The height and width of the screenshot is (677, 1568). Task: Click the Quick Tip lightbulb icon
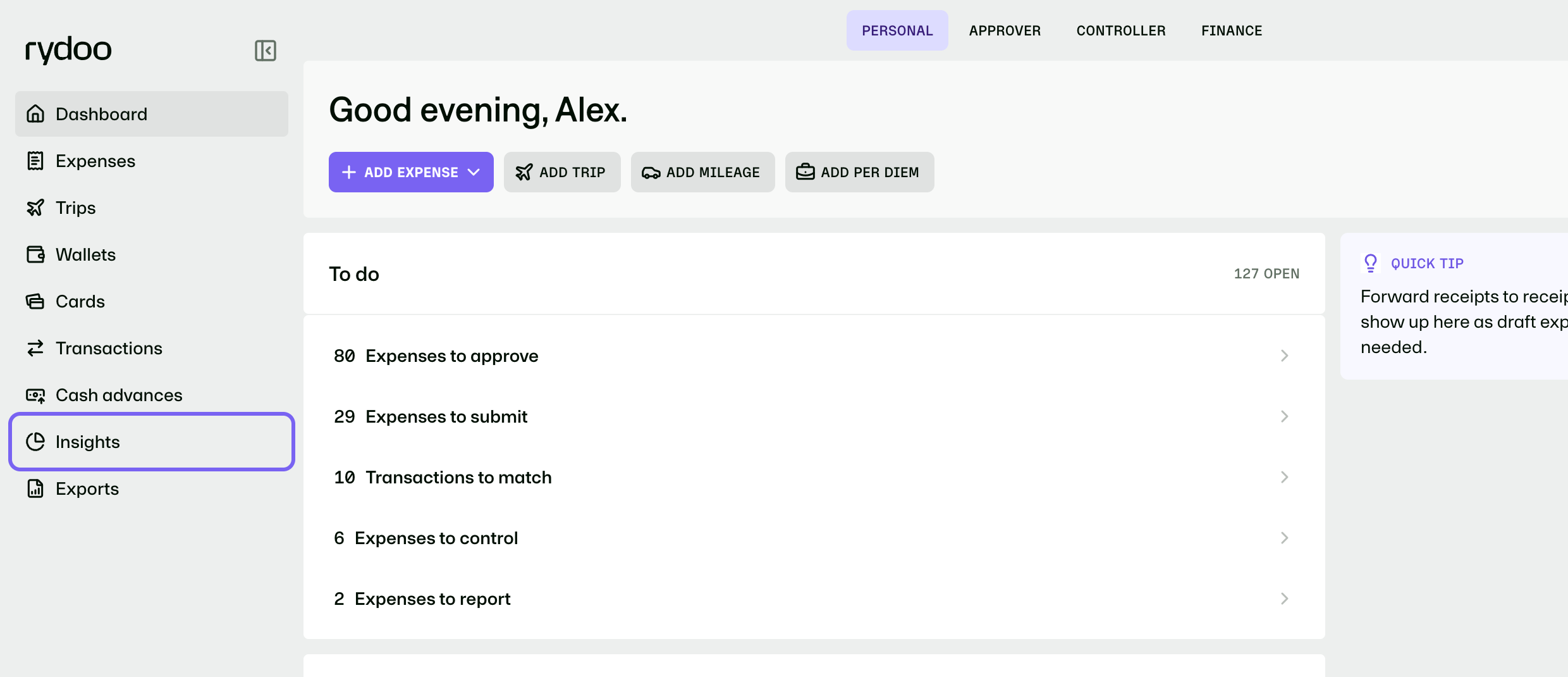tap(1371, 263)
